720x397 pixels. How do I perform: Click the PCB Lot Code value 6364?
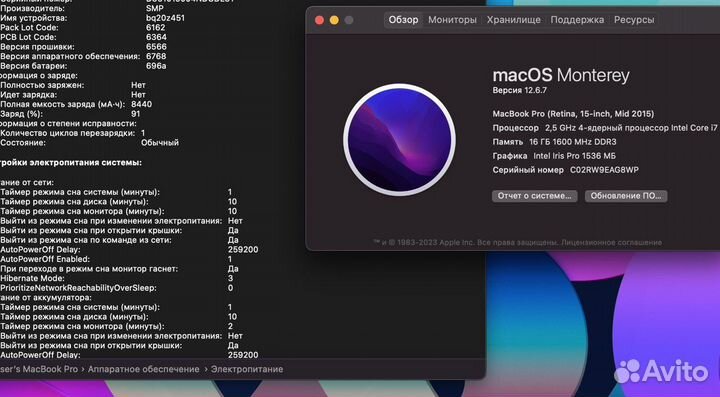coord(156,37)
